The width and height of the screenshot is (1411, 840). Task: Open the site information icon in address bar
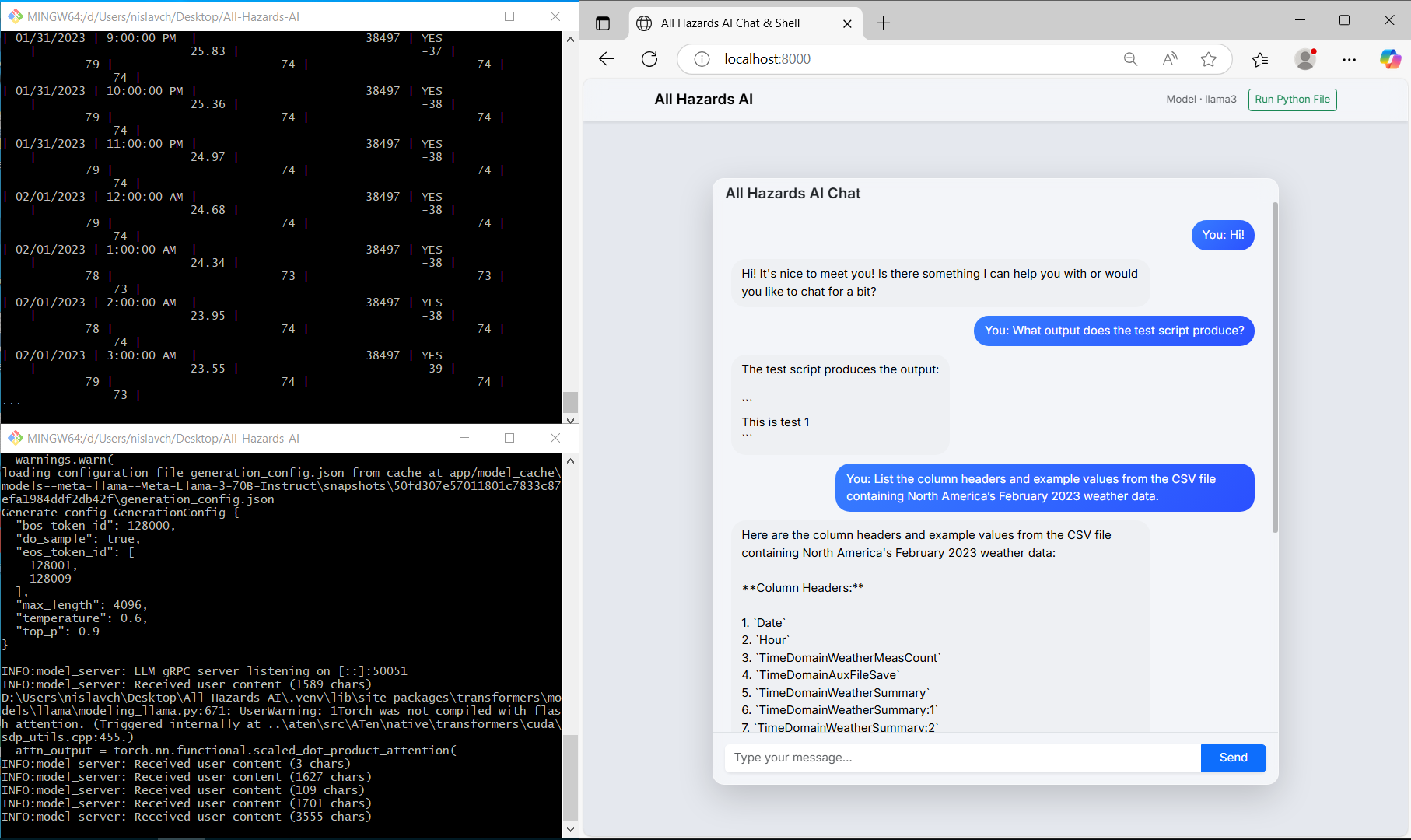click(x=702, y=59)
